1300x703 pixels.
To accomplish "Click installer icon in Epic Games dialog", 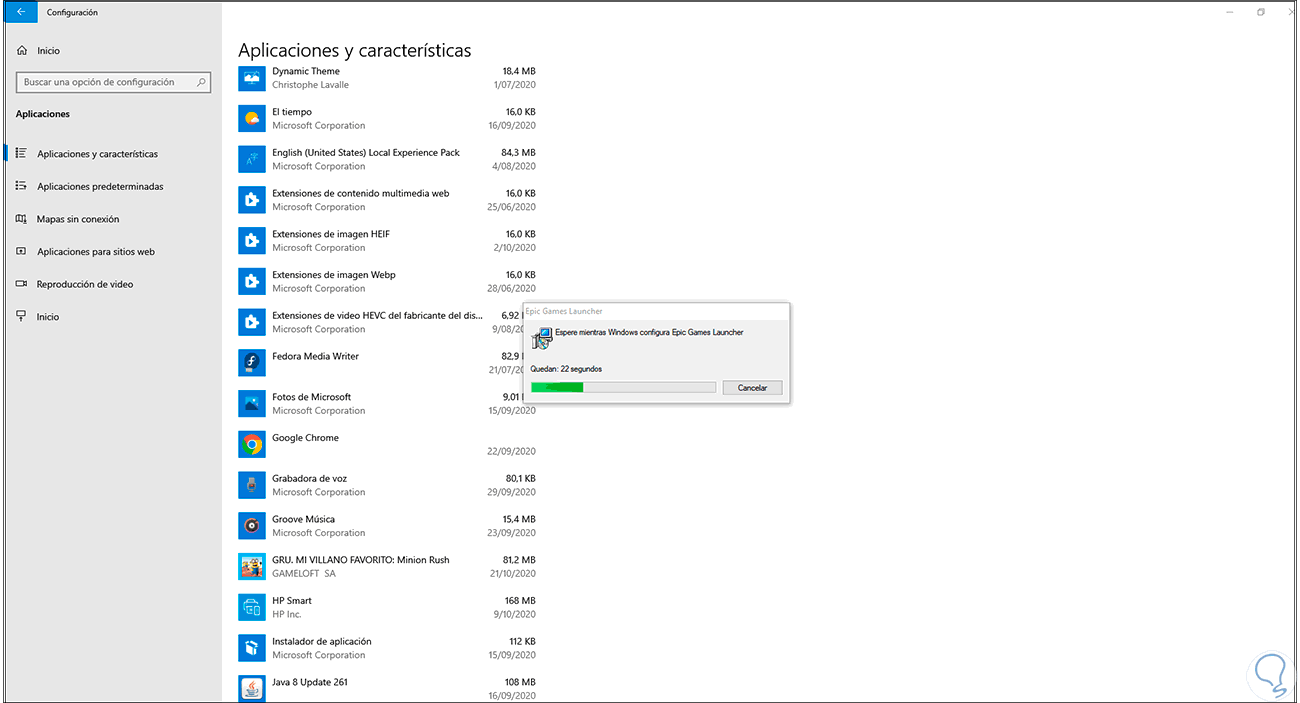I will click(x=542, y=338).
